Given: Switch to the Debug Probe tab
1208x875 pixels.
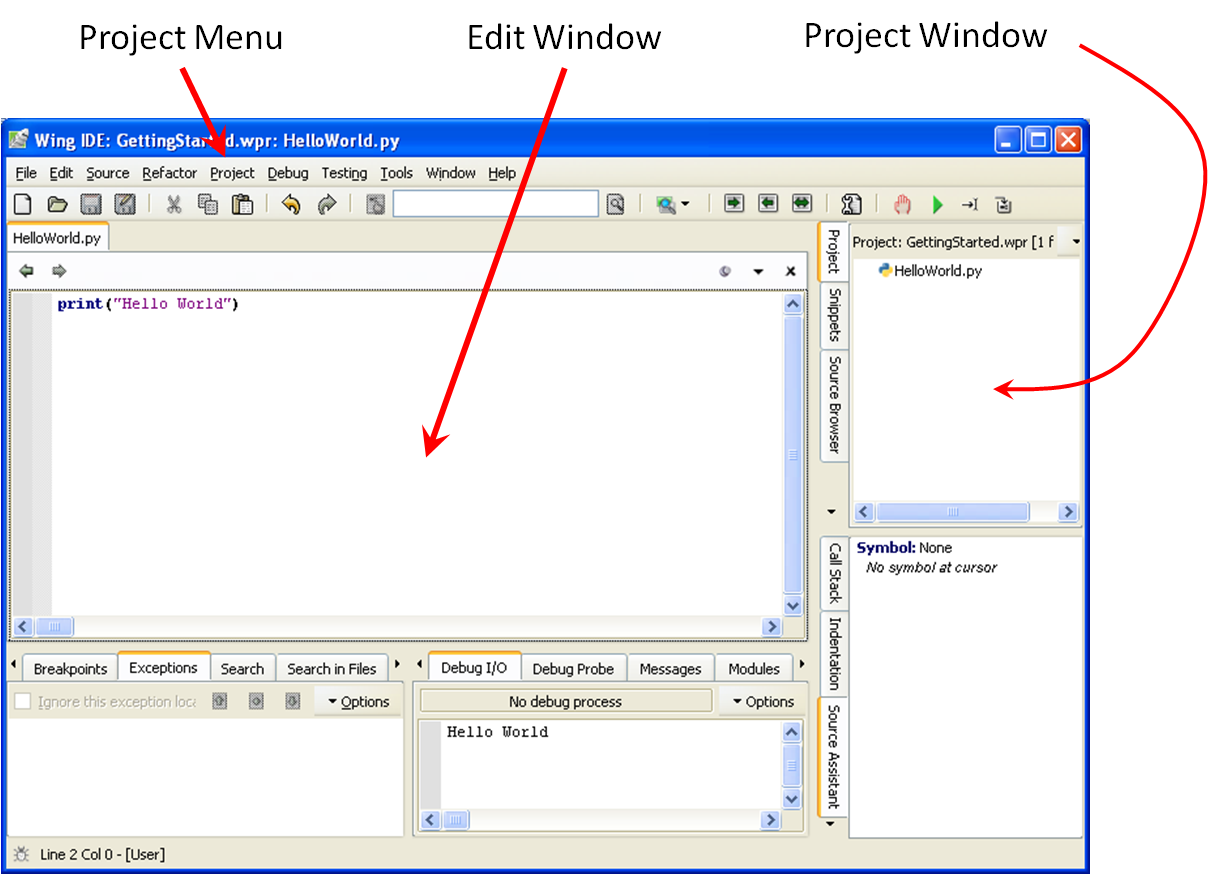Looking at the screenshot, I should coord(573,669).
